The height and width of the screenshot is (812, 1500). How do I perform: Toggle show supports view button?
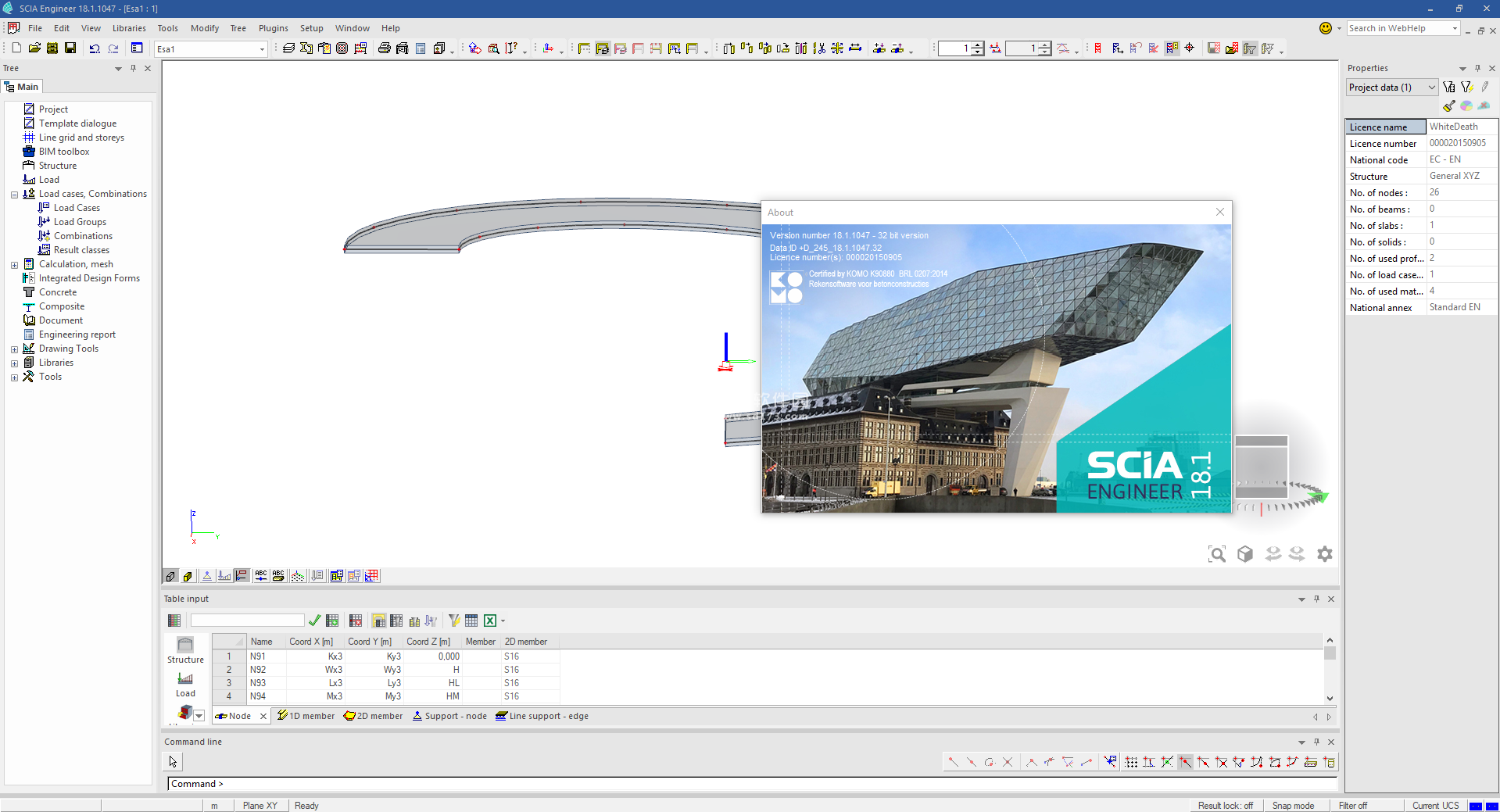pyautogui.click(x=207, y=576)
